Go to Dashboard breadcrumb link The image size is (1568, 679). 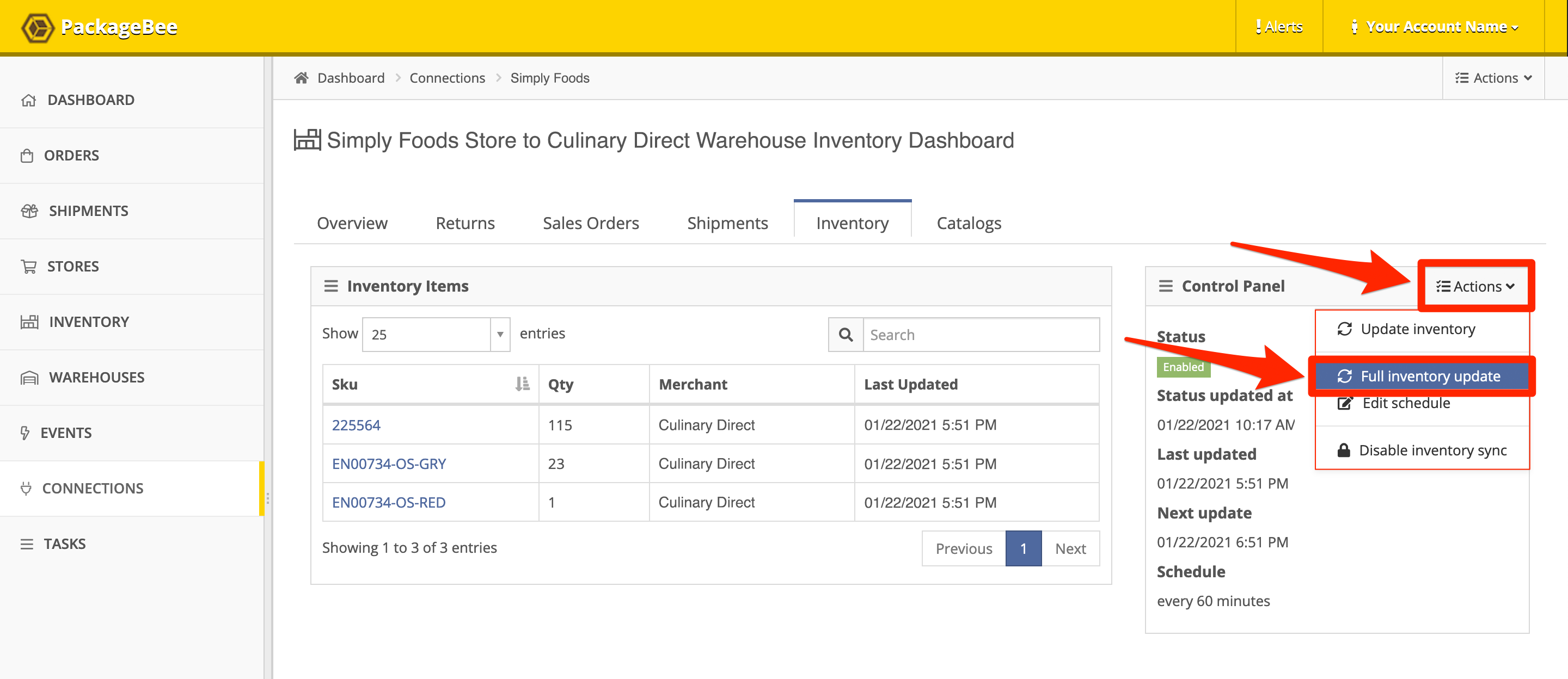click(351, 78)
